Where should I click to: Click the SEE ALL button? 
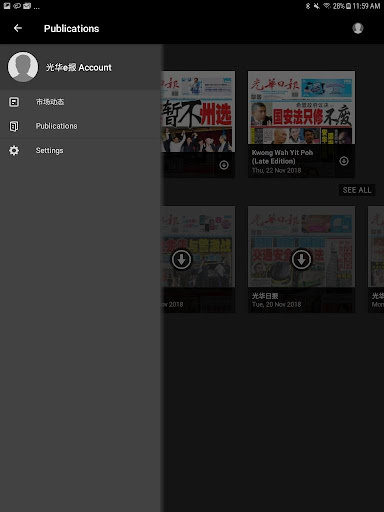tap(357, 190)
